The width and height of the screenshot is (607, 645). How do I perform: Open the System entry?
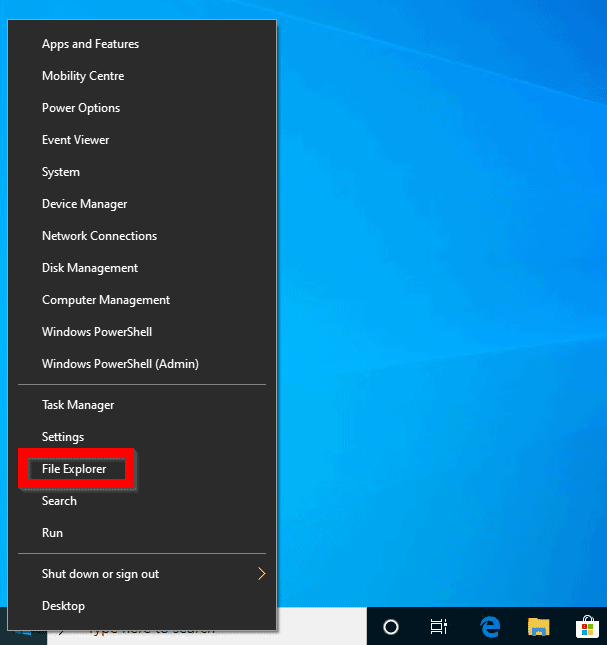[142, 172]
